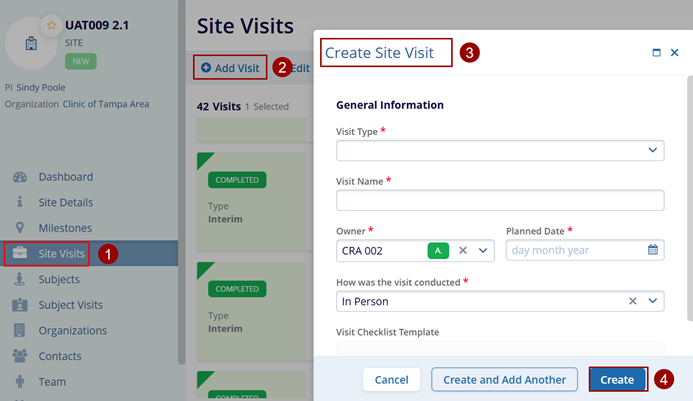Click the Milestones location pin icon

click(19, 228)
